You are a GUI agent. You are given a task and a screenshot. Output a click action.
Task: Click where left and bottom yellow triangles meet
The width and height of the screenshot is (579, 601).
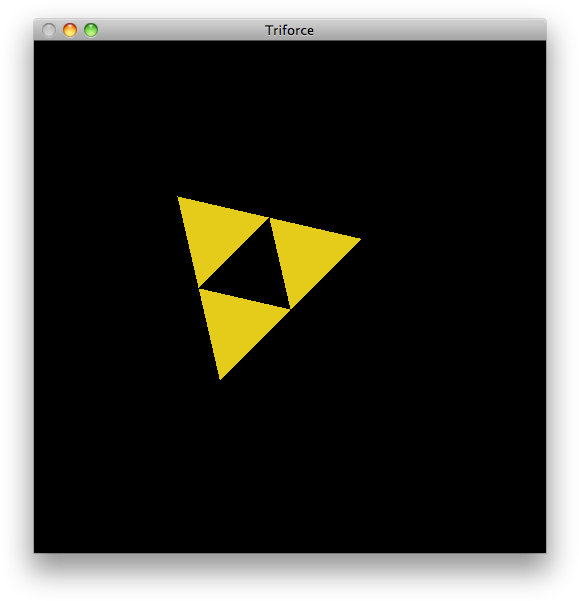198,288
